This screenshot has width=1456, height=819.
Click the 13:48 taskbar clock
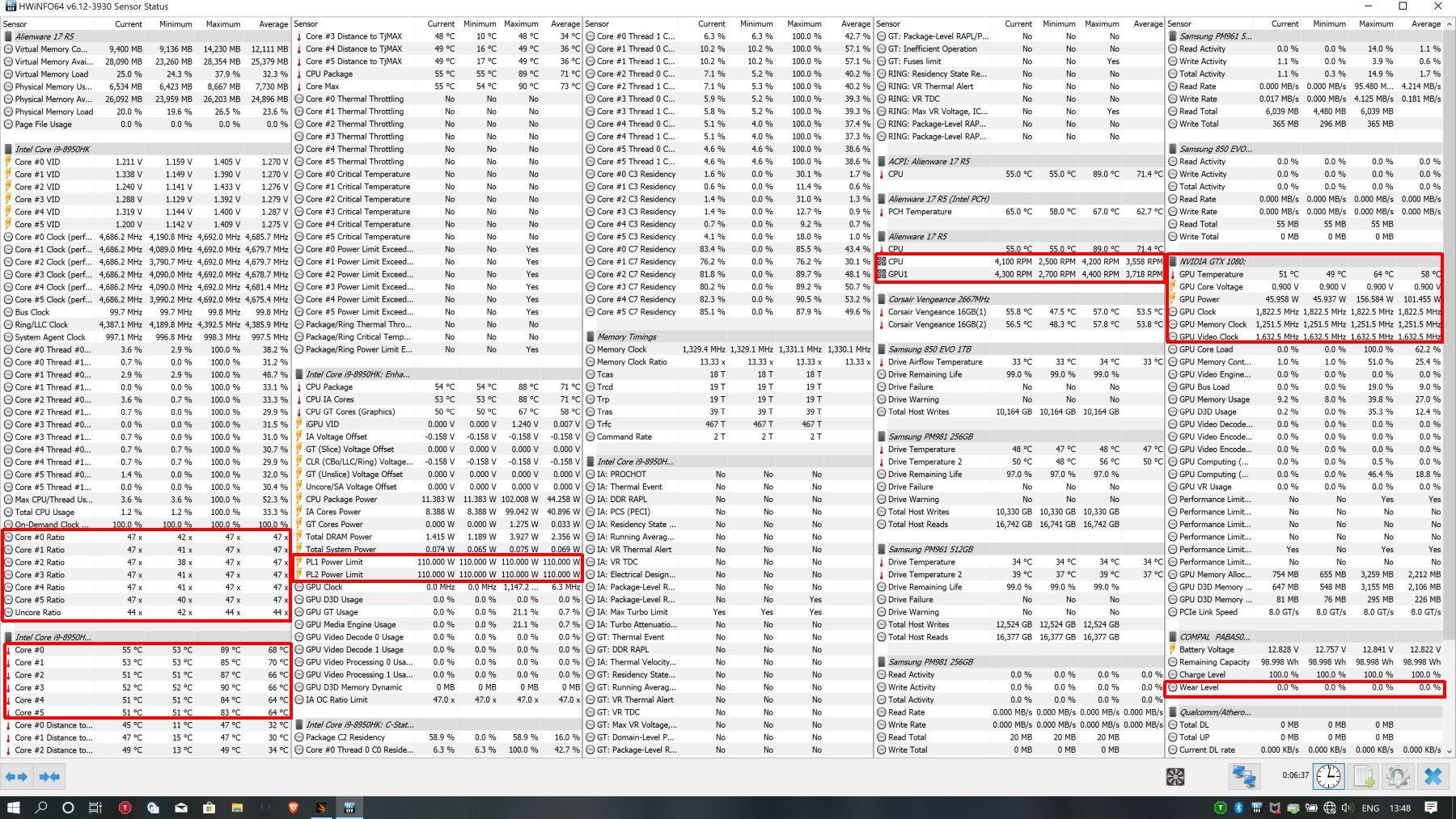pyautogui.click(x=1399, y=808)
